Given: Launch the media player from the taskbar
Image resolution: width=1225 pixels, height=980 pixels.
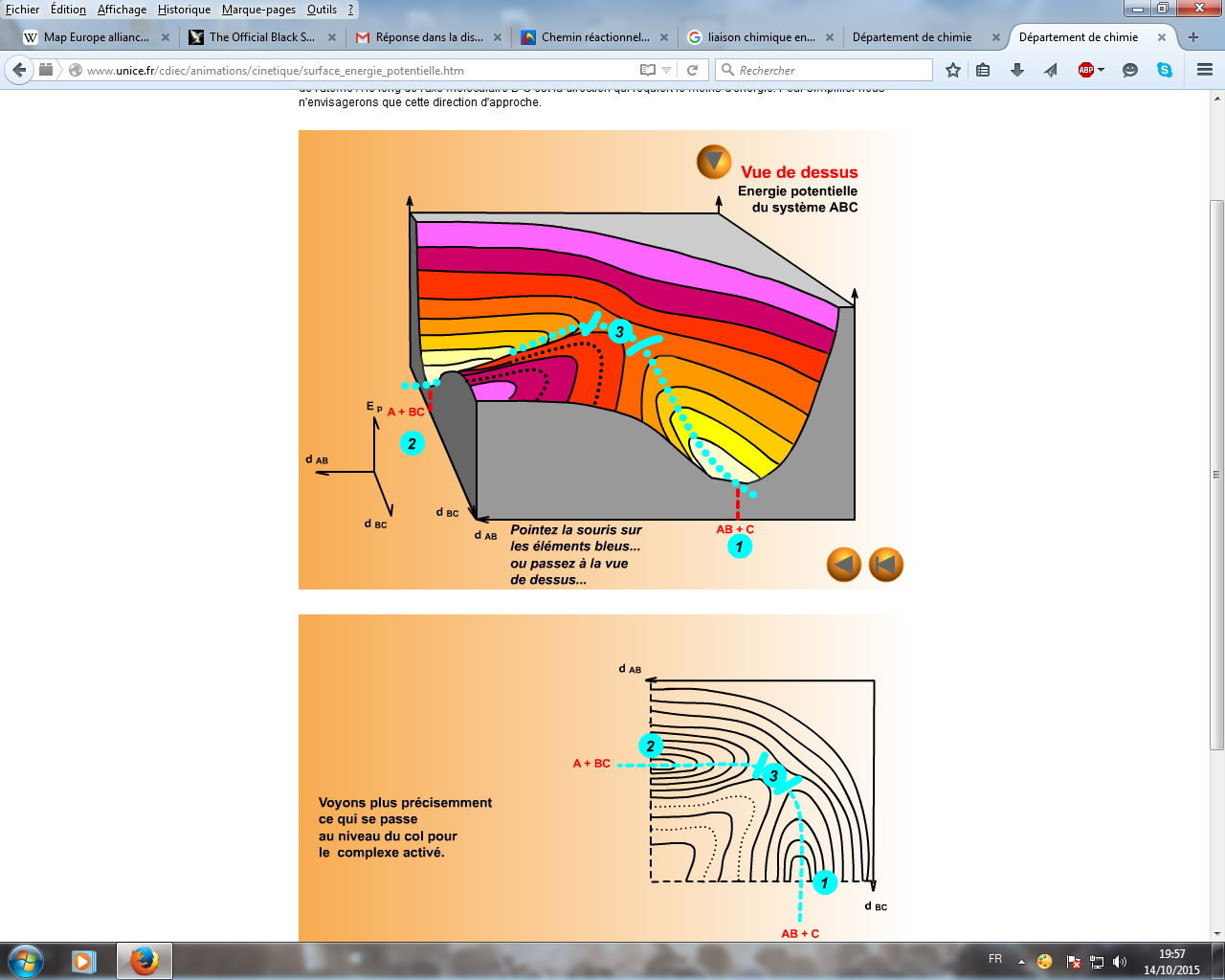Looking at the screenshot, I should pos(83,961).
